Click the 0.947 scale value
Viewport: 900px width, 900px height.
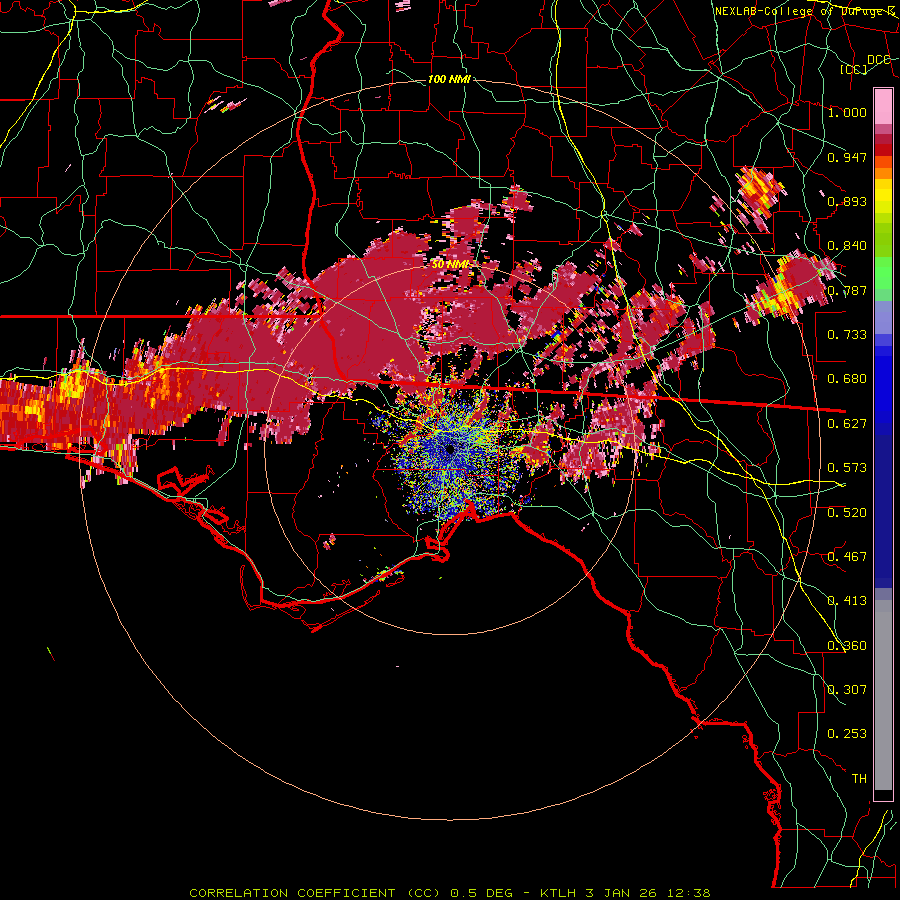[847, 157]
